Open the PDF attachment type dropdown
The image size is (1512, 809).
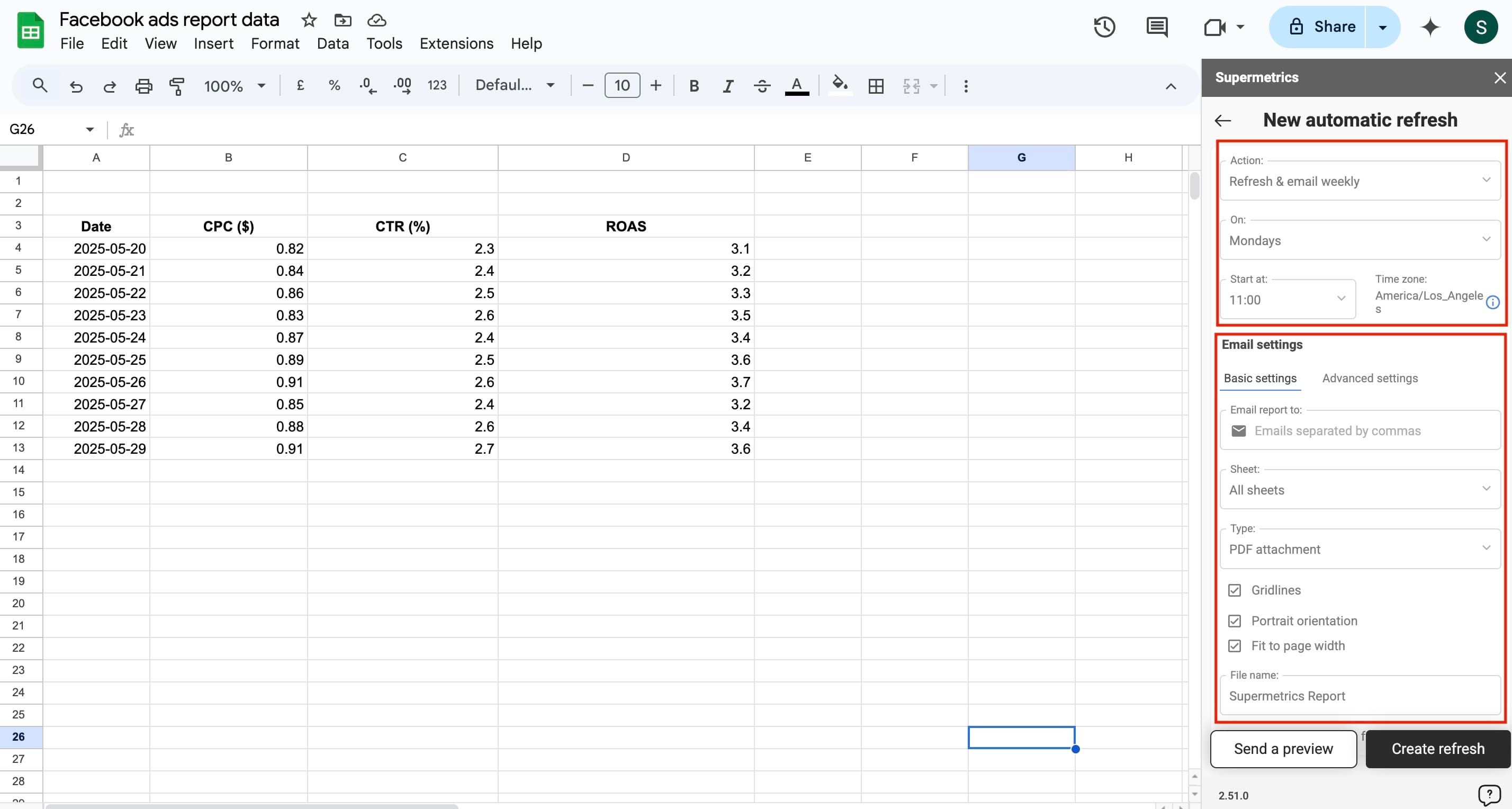1360,549
